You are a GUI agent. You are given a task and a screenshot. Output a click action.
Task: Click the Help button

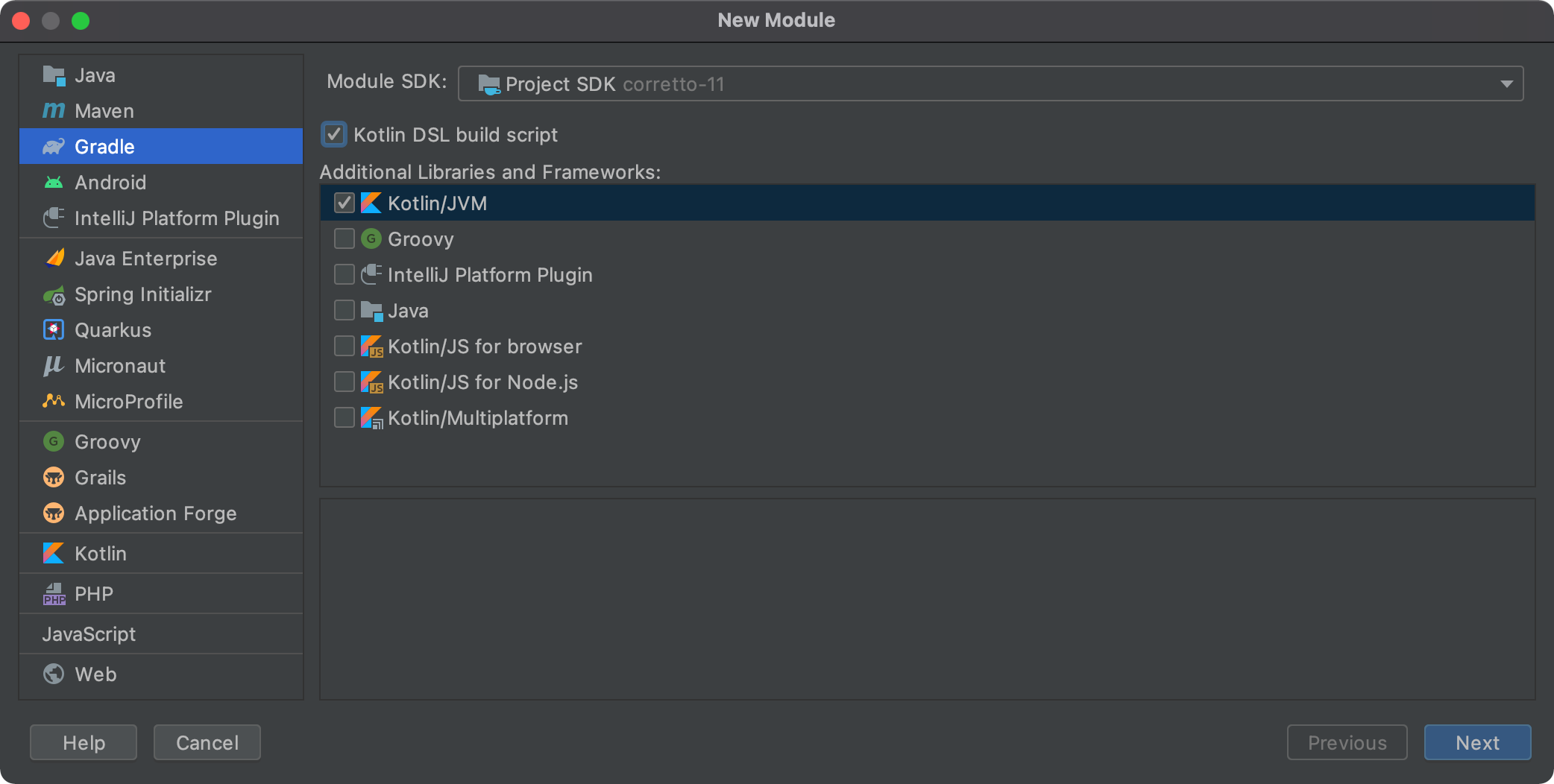(84, 742)
